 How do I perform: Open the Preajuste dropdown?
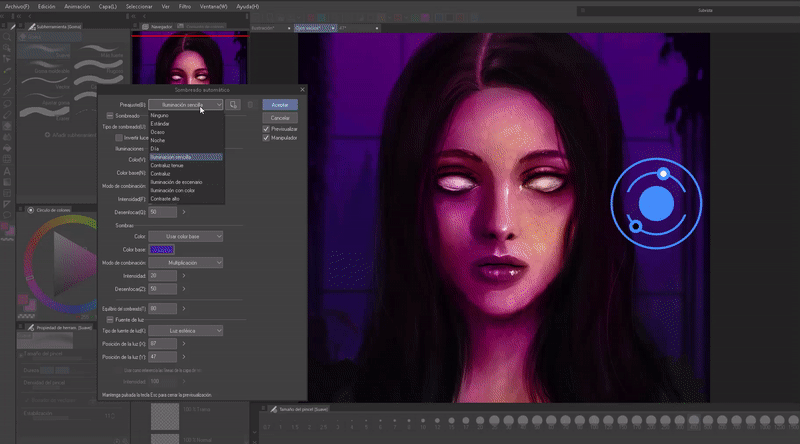(x=185, y=104)
